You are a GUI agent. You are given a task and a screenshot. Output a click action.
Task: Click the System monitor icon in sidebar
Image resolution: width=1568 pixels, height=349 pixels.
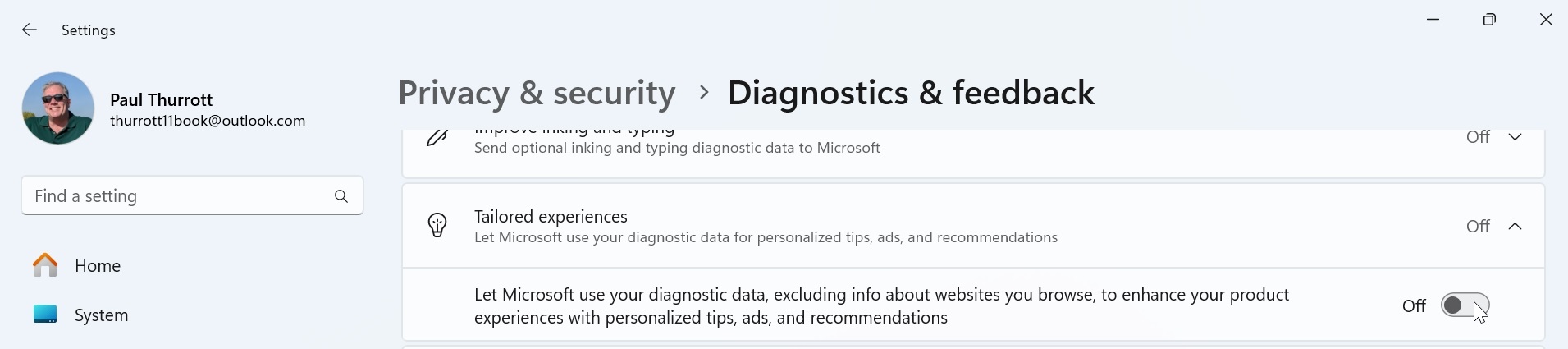pyautogui.click(x=45, y=315)
